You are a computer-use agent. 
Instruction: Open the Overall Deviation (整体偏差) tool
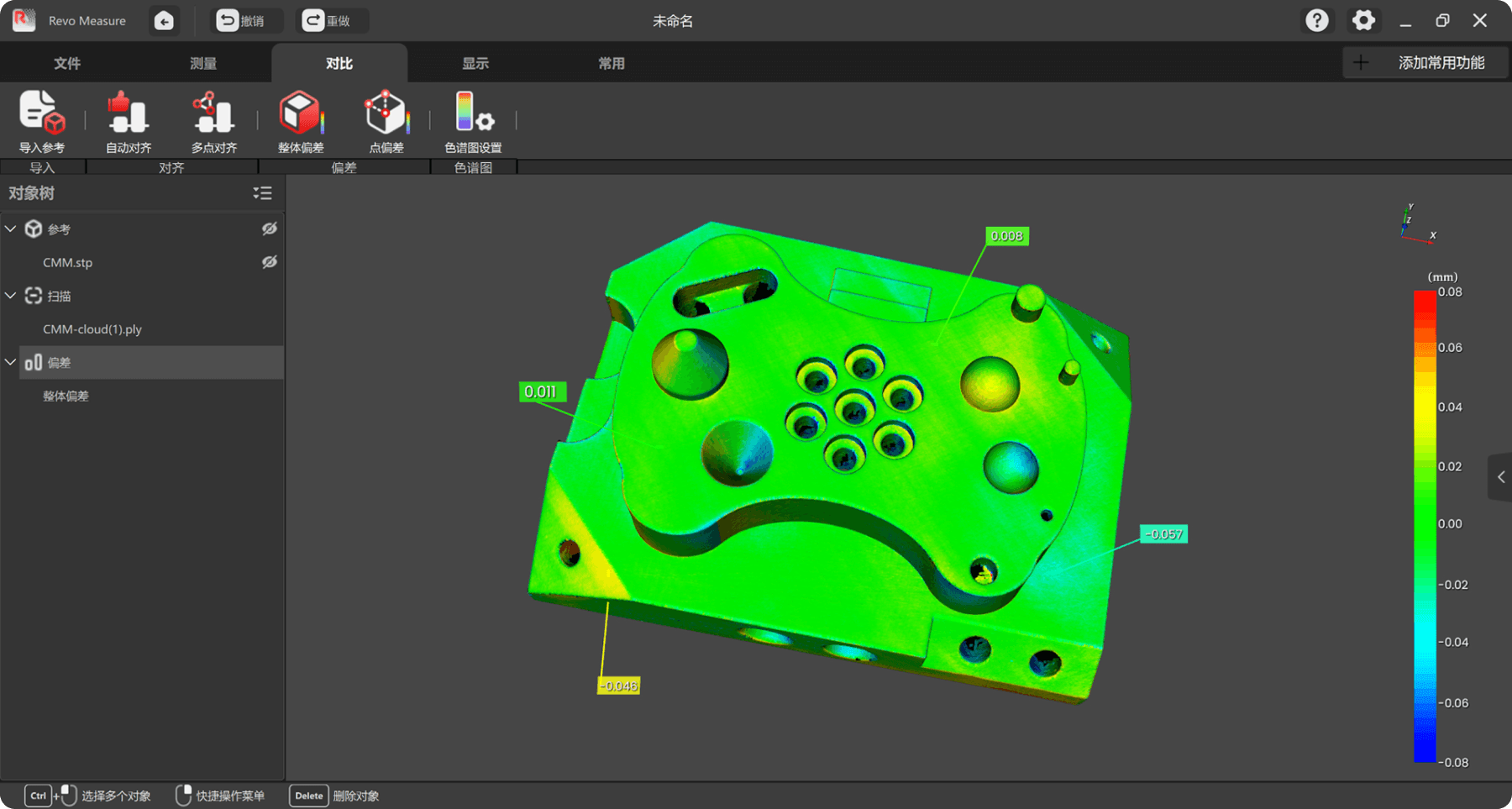[x=300, y=114]
